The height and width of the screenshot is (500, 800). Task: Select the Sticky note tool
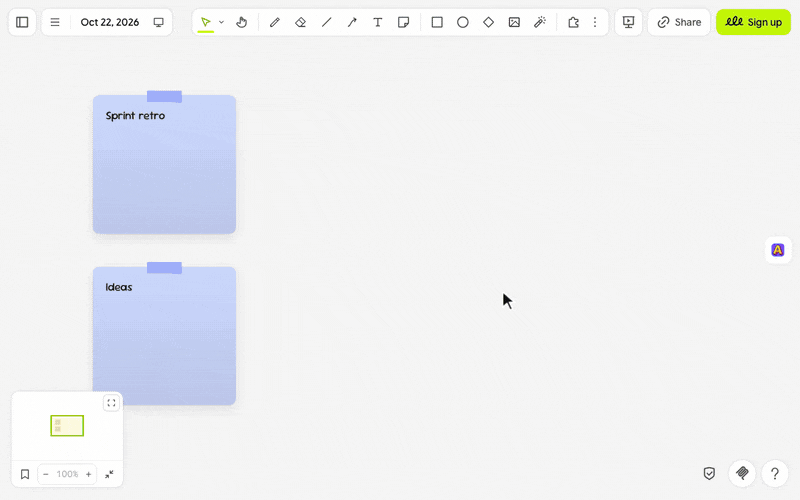pos(404,22)
